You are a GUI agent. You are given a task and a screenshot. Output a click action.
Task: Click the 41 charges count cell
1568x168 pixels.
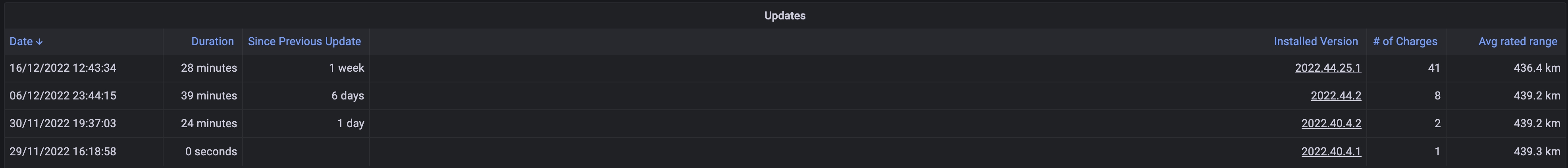coord(1433,68)
